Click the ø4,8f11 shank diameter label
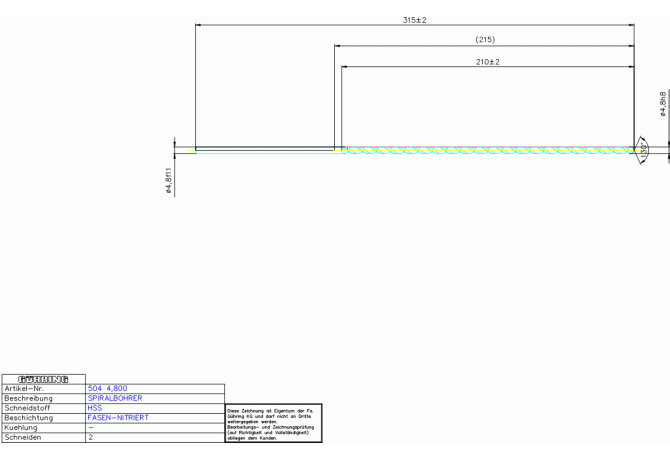The width and height of the screenshot is (670, 460). tap(169, 181)
